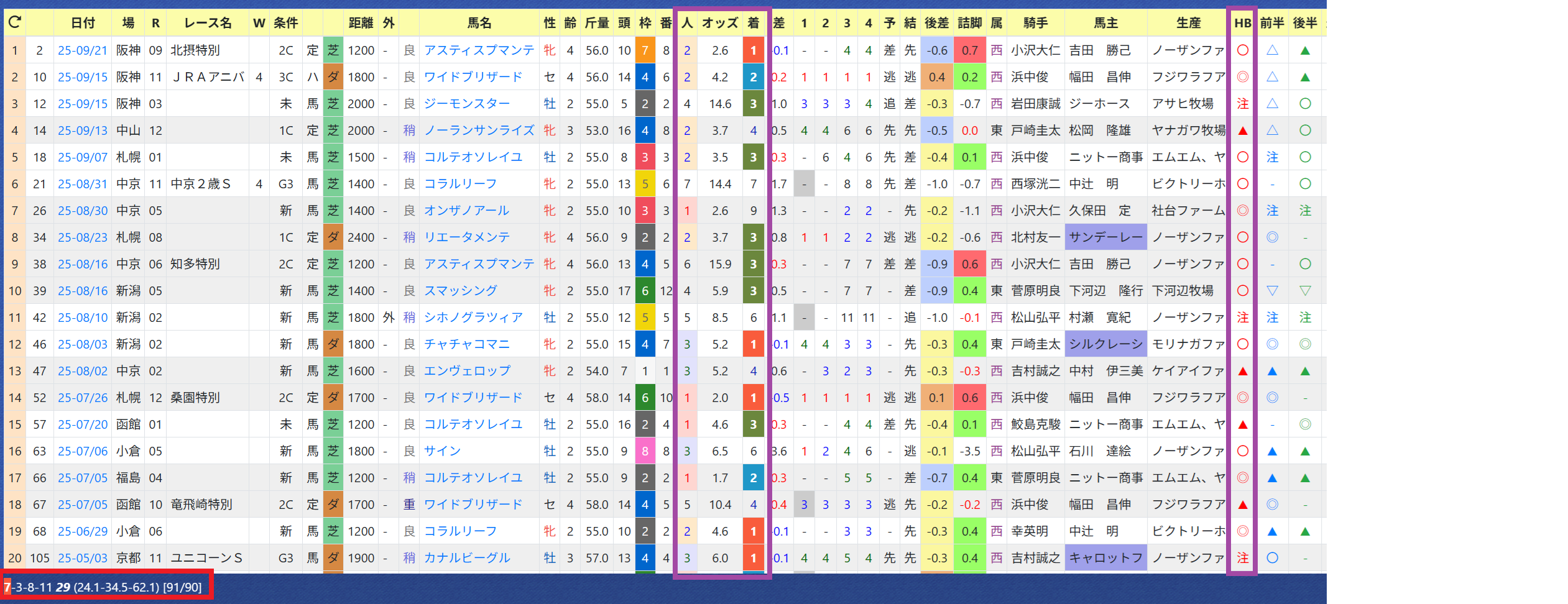Click owner cell シルクレーシ
The width and height of the screenshot is (1568, 604).
pyautogui.click(x=1106, y=344)
